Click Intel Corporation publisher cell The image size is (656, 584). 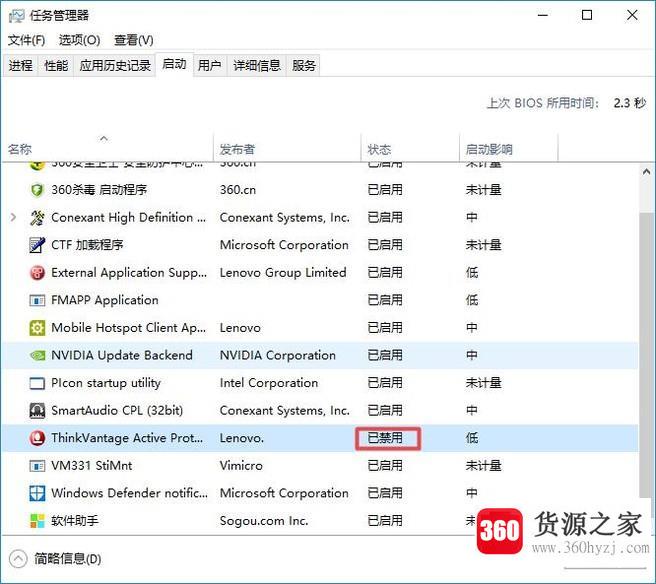(269, 383)
